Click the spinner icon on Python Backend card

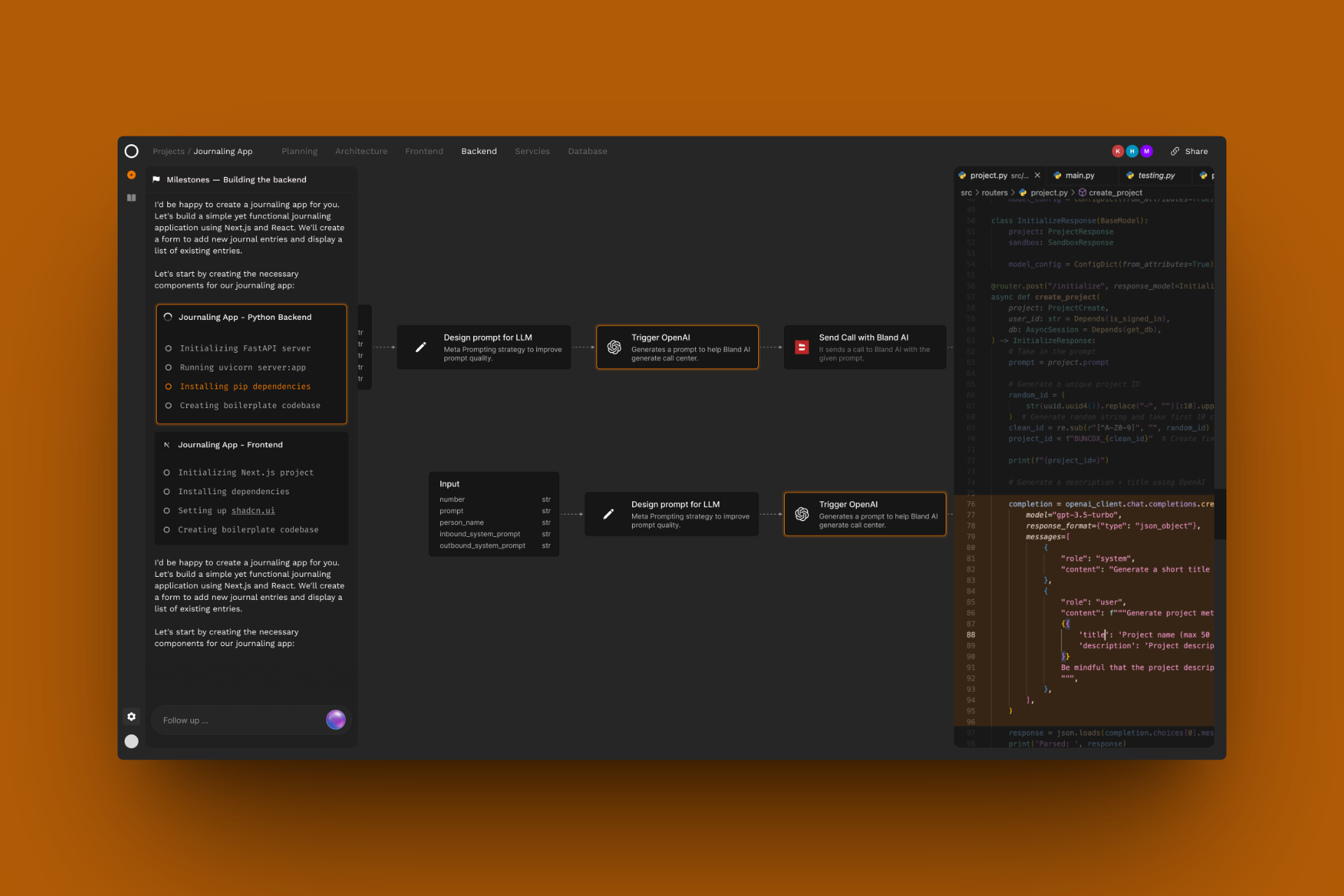pos(168,317)
